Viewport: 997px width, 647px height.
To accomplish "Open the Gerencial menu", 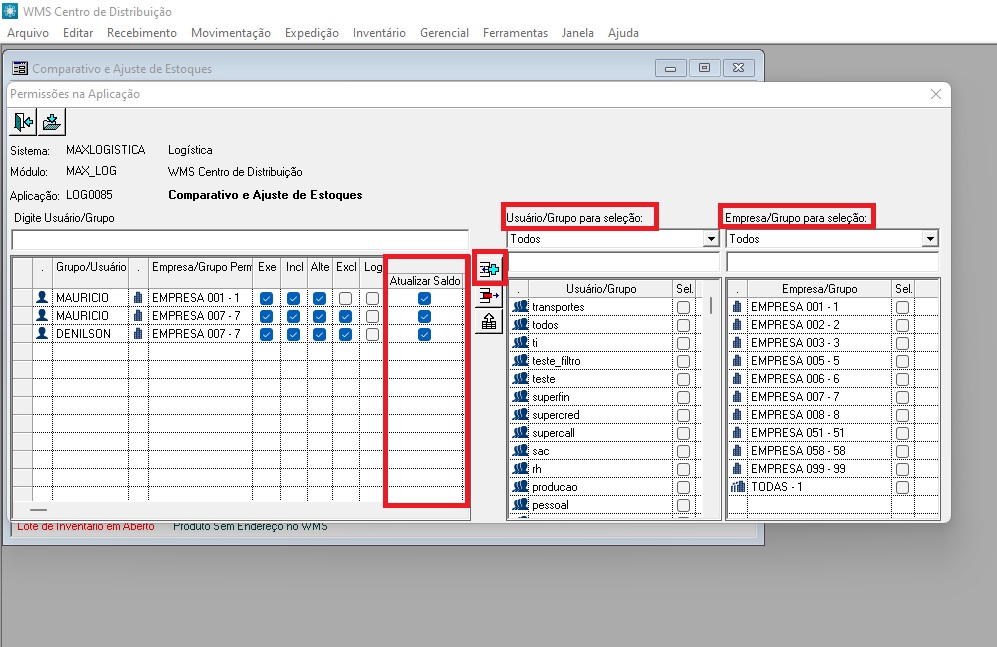I will tap(444, 33).
